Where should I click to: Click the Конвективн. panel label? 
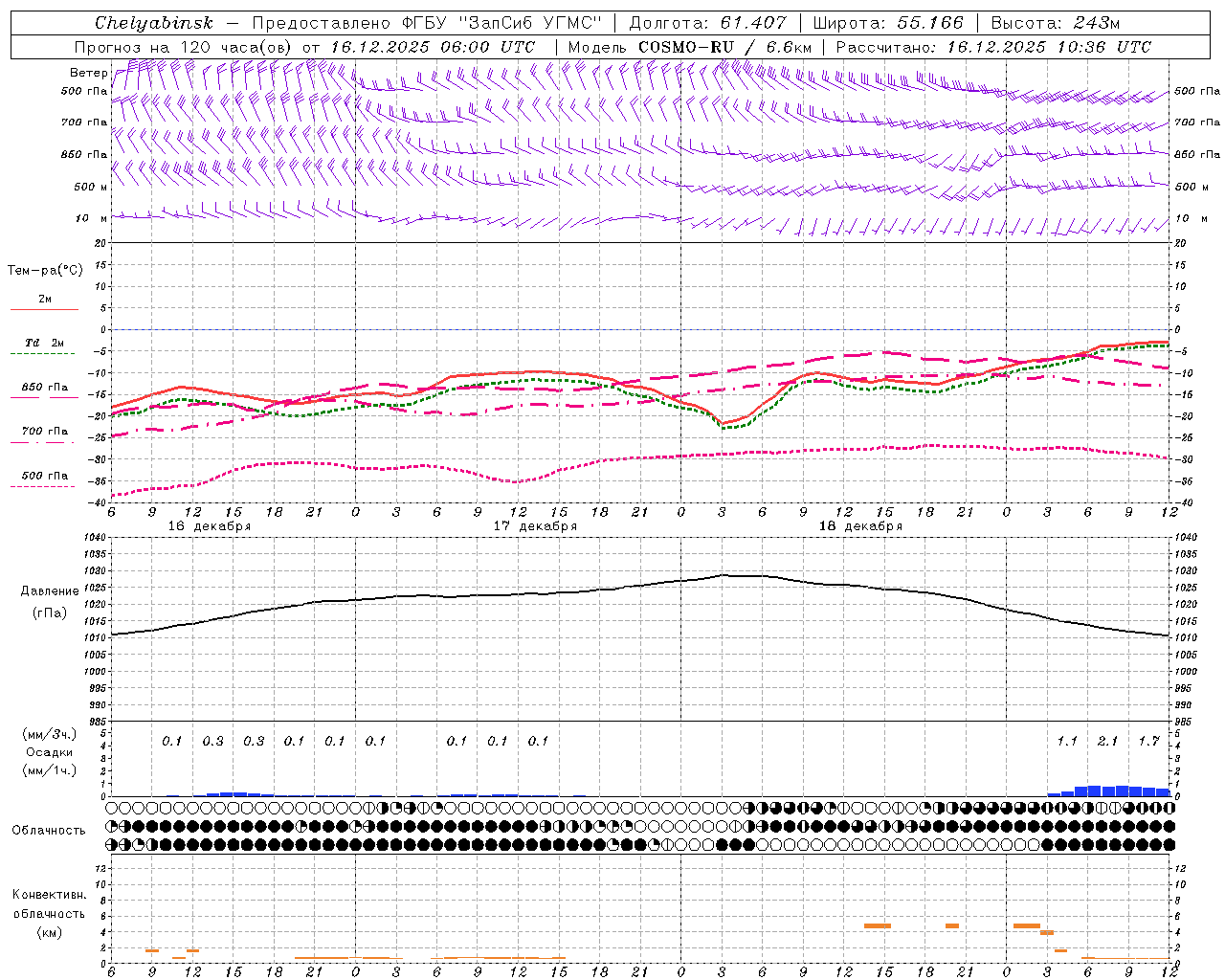point(49,895)
